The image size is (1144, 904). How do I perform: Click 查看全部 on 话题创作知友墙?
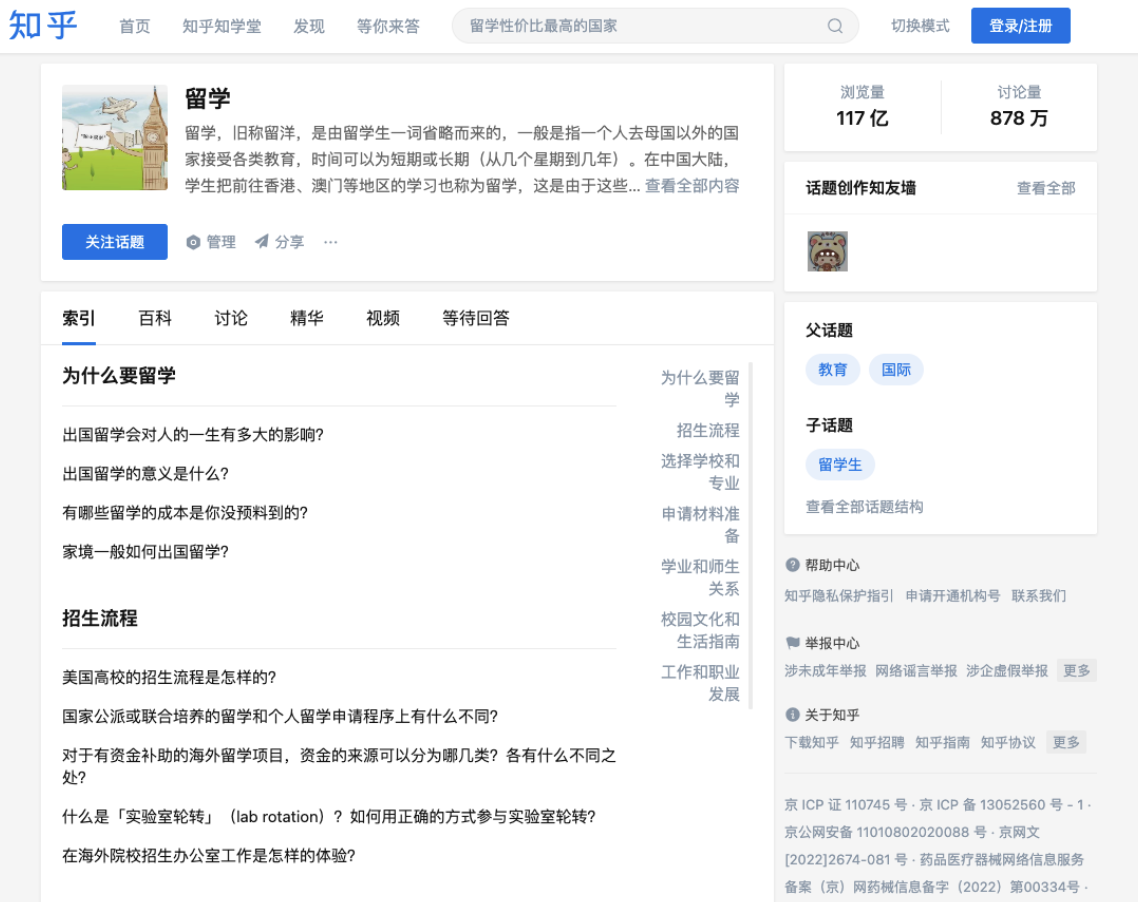(1051, 189)
